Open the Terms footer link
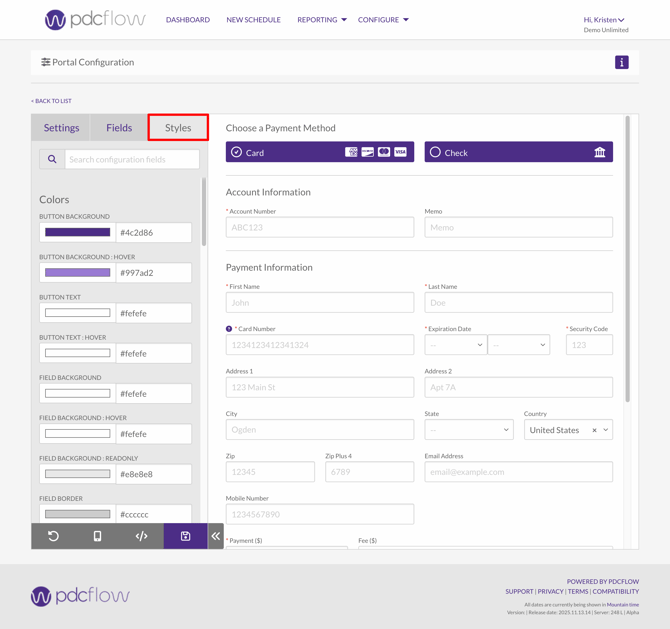Image resolution: width=670 pixels, height=629 pixels. pyautogui.click(x=578, y=591)
